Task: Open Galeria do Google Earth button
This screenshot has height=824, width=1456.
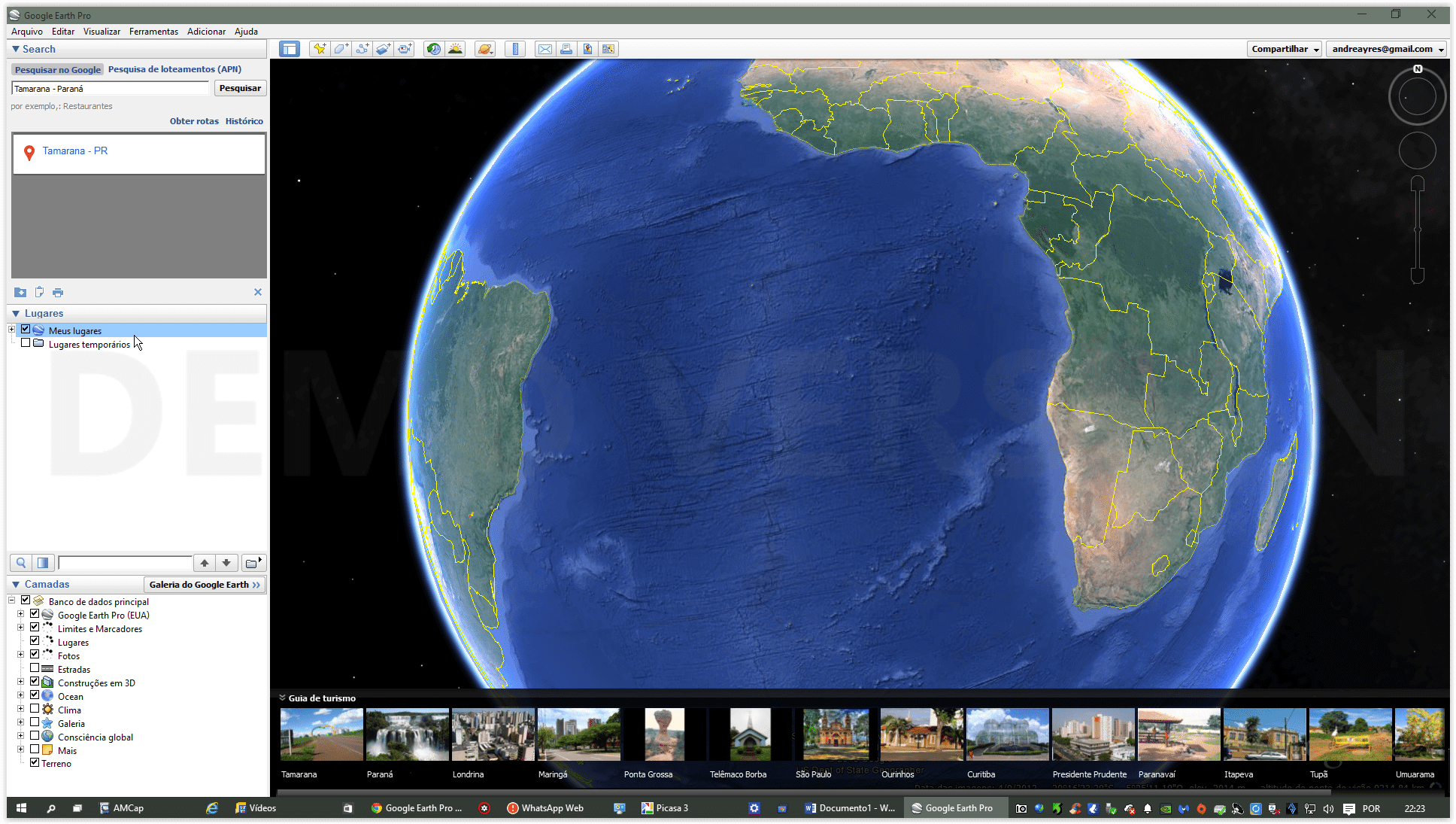Action: [205, 585]
